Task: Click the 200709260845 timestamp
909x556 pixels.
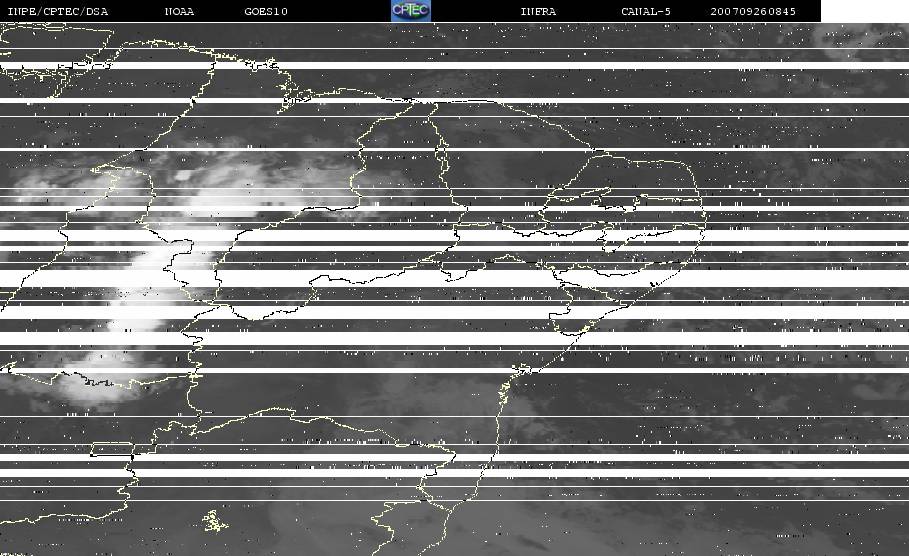Action: [x=753, y=12]
